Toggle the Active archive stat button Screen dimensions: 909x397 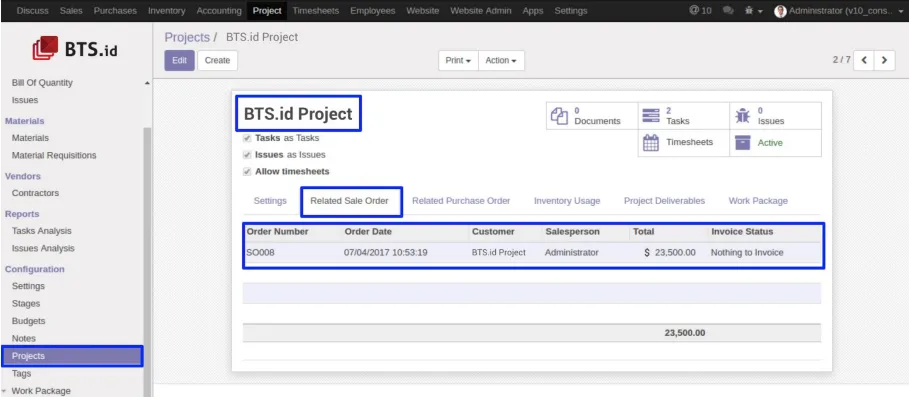tap(775, 143)
